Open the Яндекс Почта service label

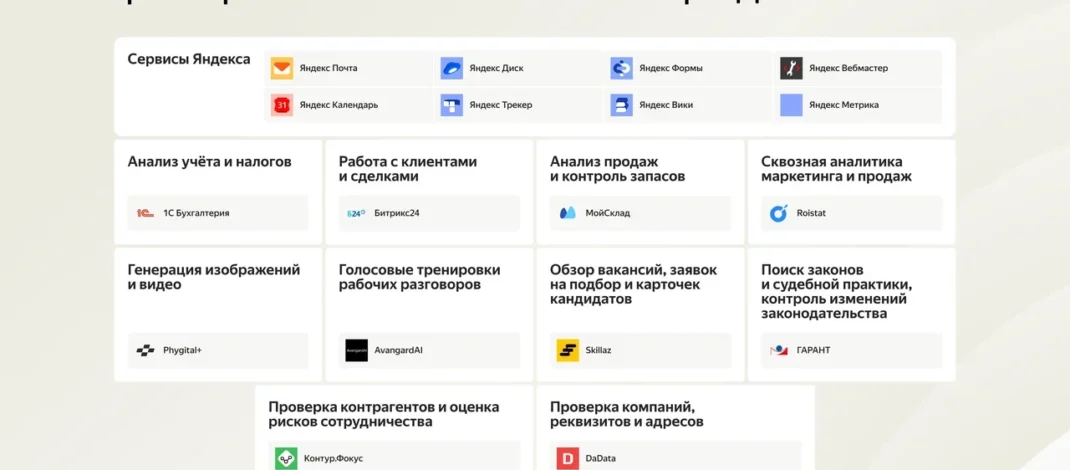[x=328, y=68]
